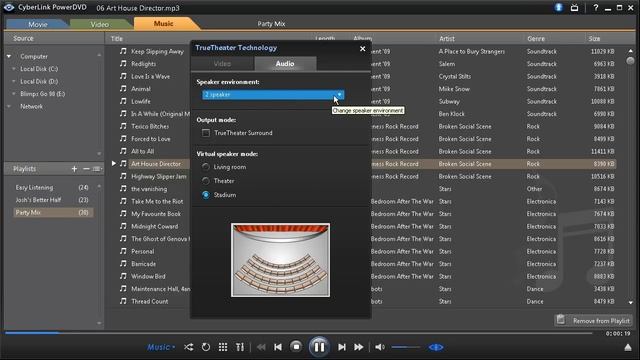Open the equalizer settings icon

[240, 347]
